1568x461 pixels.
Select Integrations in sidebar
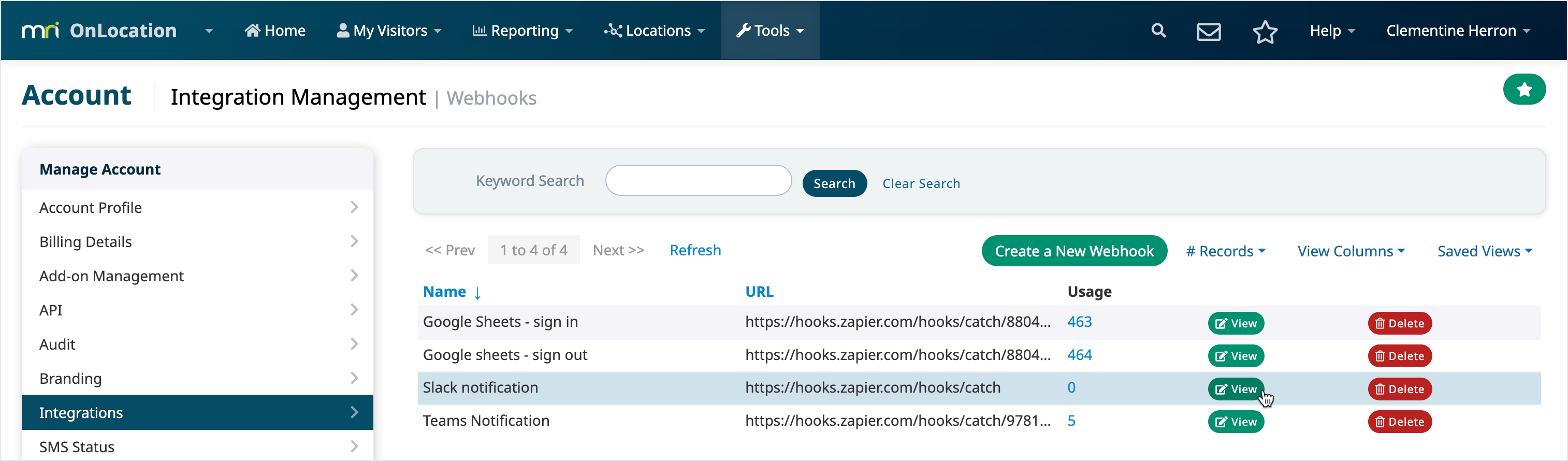click(197, 412)
